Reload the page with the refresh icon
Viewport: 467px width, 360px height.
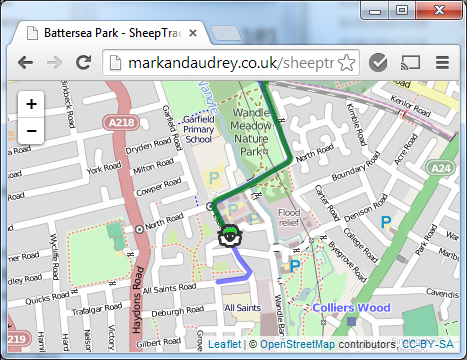tap(83, 62)
